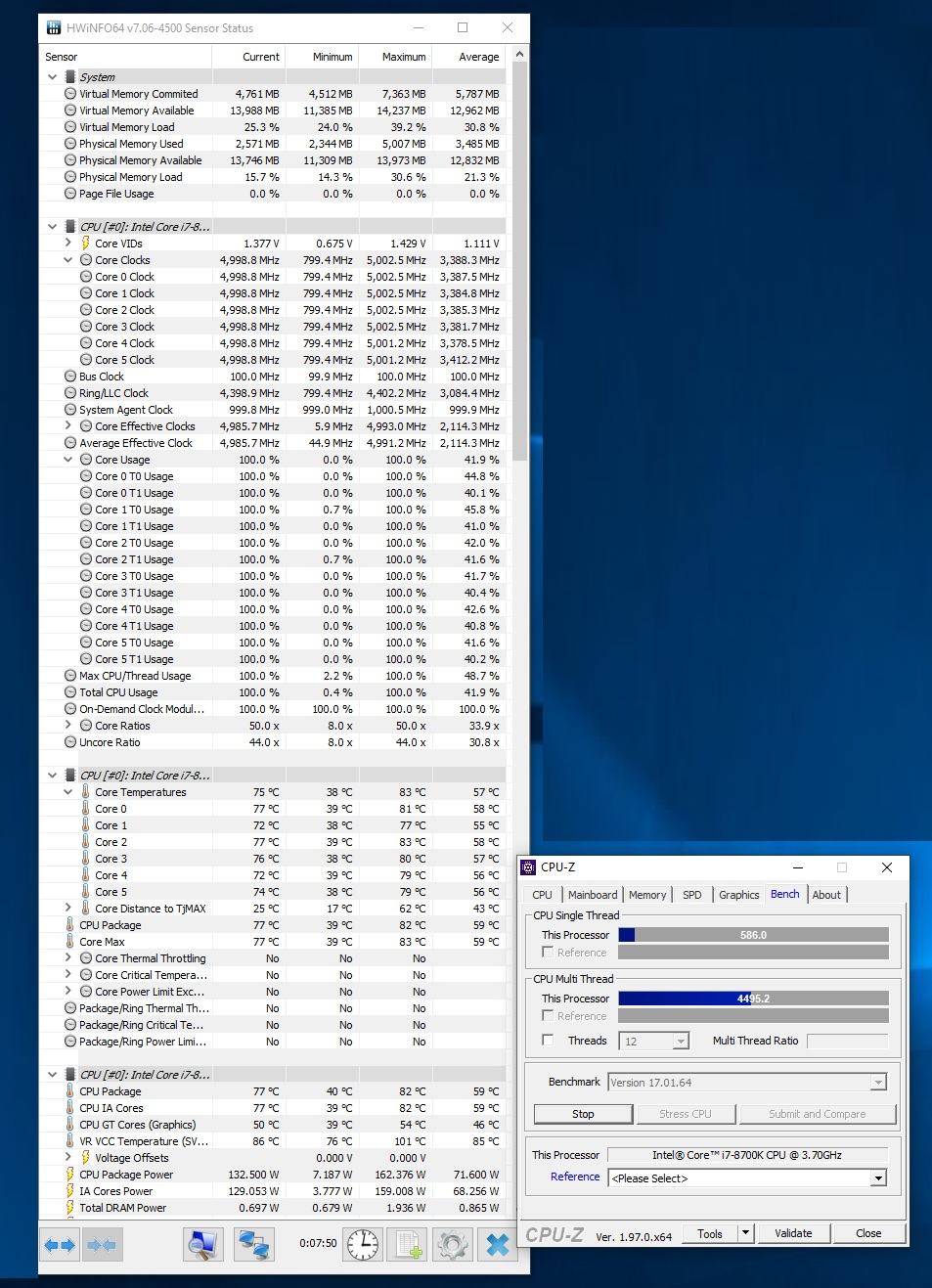Toggle the Single Thread Reference checkbox
Viewport: 932px width, 1288px height.
point(548,952)
